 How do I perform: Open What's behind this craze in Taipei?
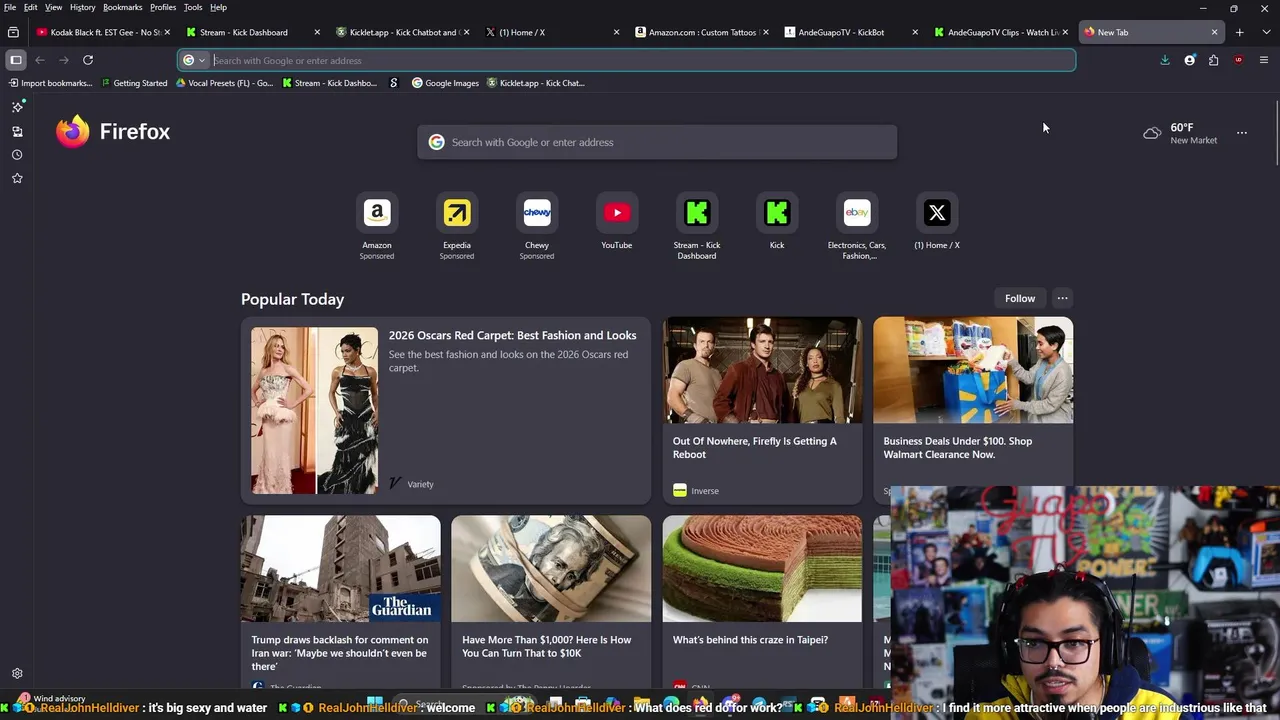click(x=762, y=600)
